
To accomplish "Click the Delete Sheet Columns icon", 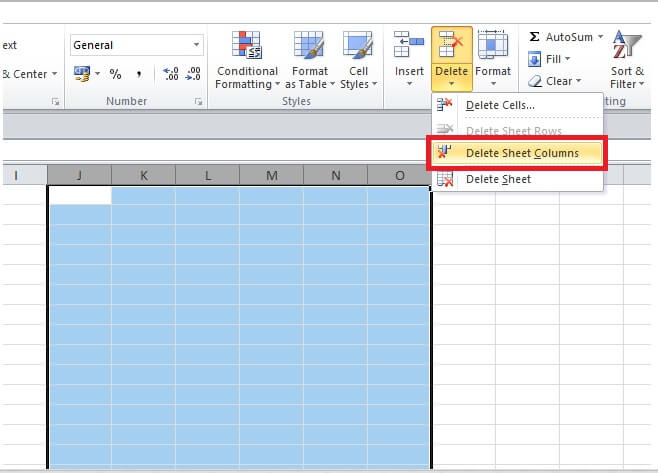I will pyautogui.click(x=444, y=152).
